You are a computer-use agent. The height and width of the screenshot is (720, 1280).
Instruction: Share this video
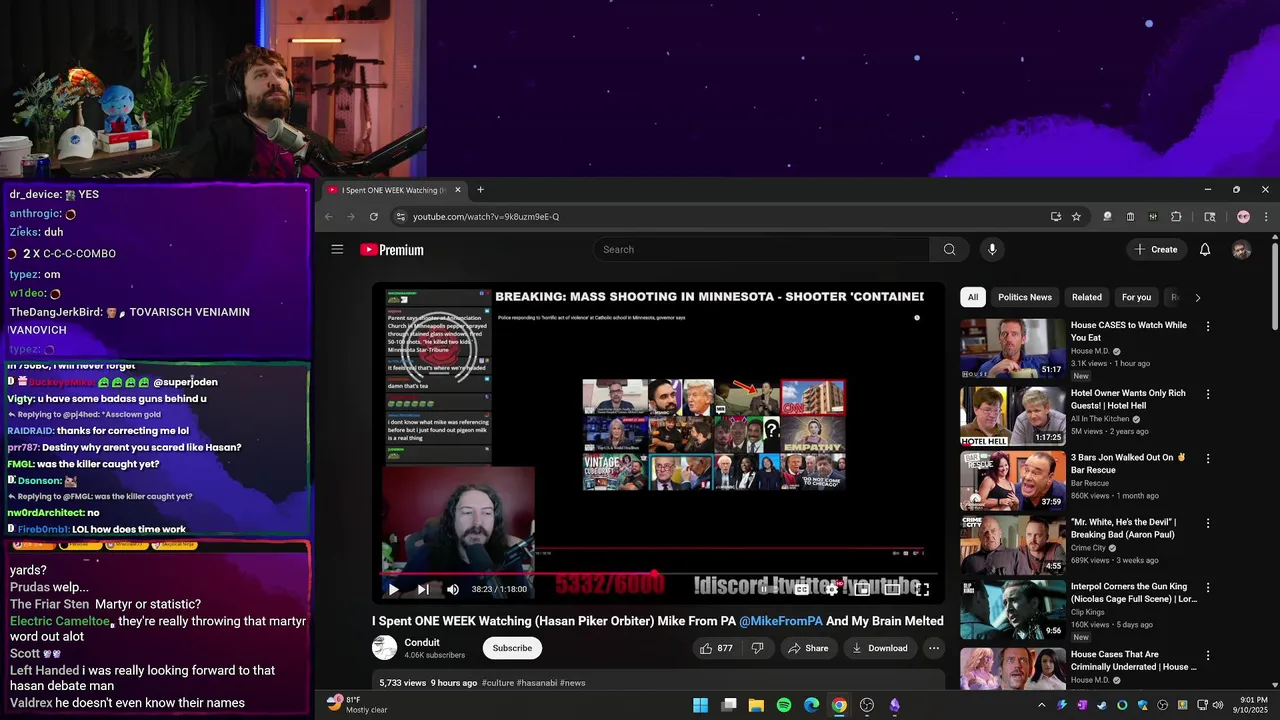(808, 648)
